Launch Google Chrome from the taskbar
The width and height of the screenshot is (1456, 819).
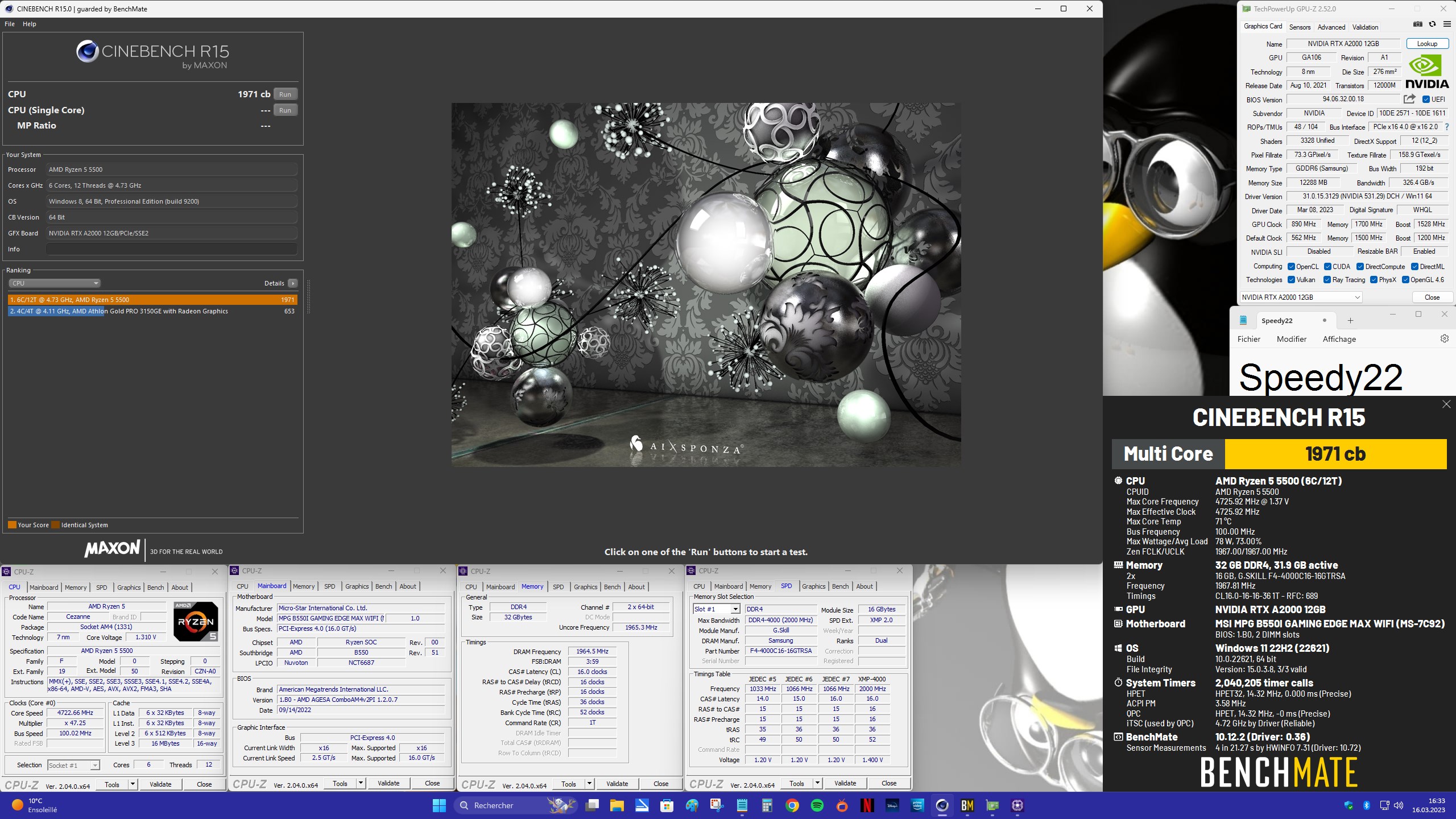(792, 805)
